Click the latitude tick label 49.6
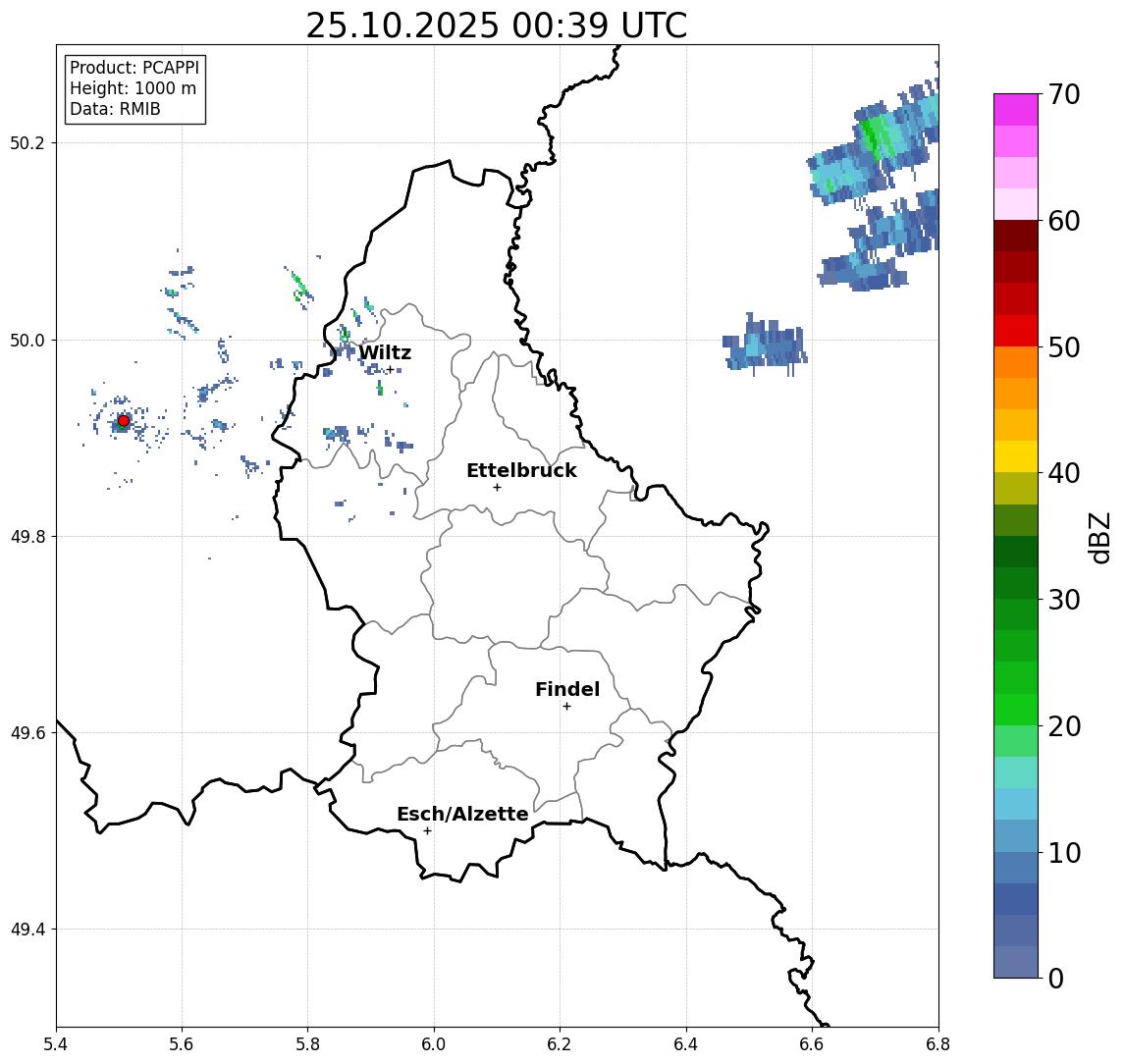 click(x=27, y=733)
